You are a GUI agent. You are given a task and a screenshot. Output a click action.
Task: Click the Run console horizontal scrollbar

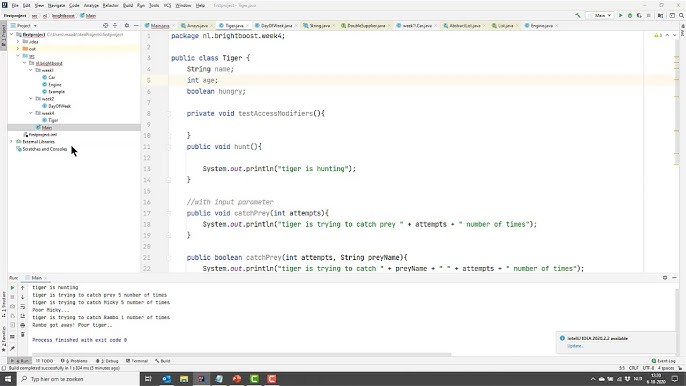point(241,354)
